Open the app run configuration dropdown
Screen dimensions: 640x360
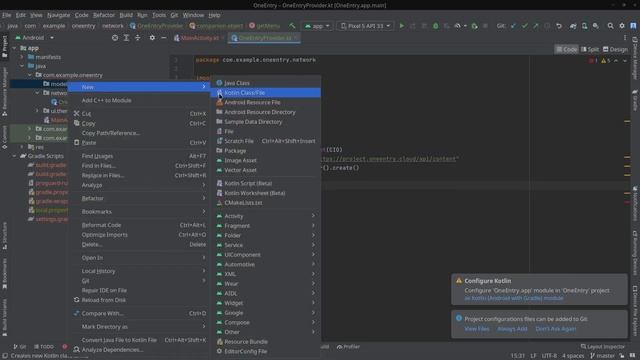pyautogui.click(x=317, y=26)
